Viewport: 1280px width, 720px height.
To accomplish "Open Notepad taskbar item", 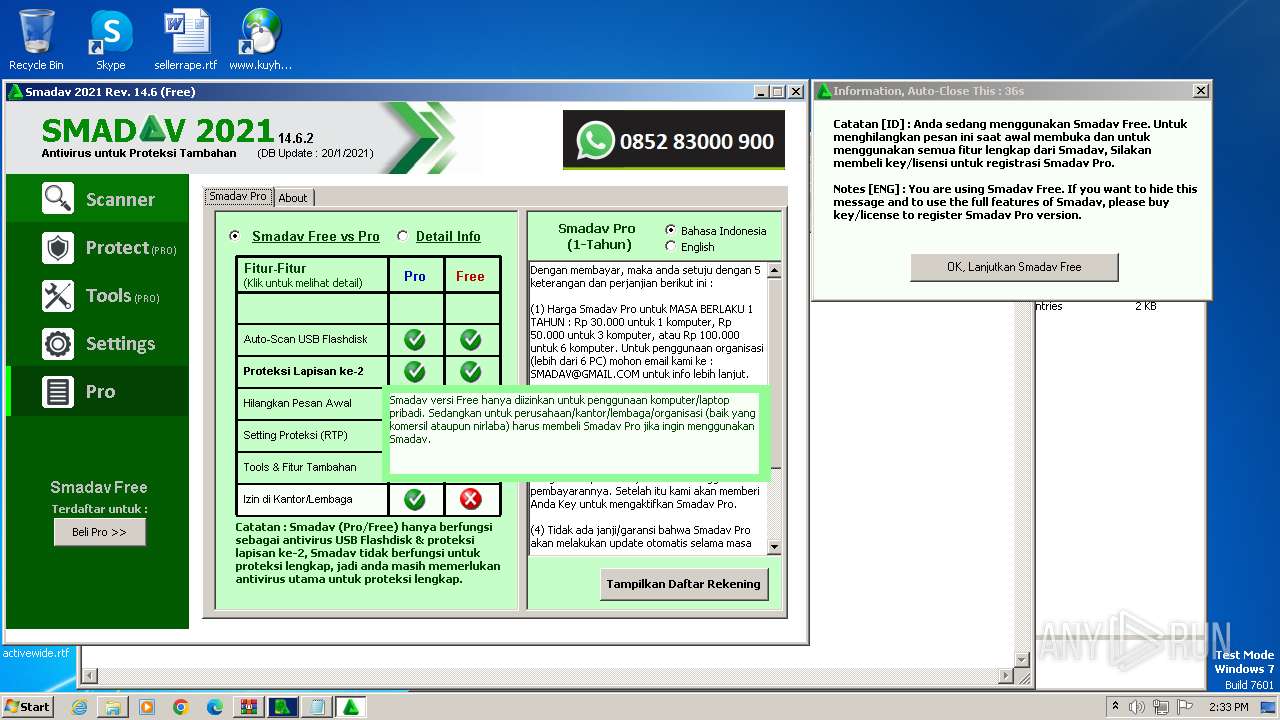I will coord(317,707).
